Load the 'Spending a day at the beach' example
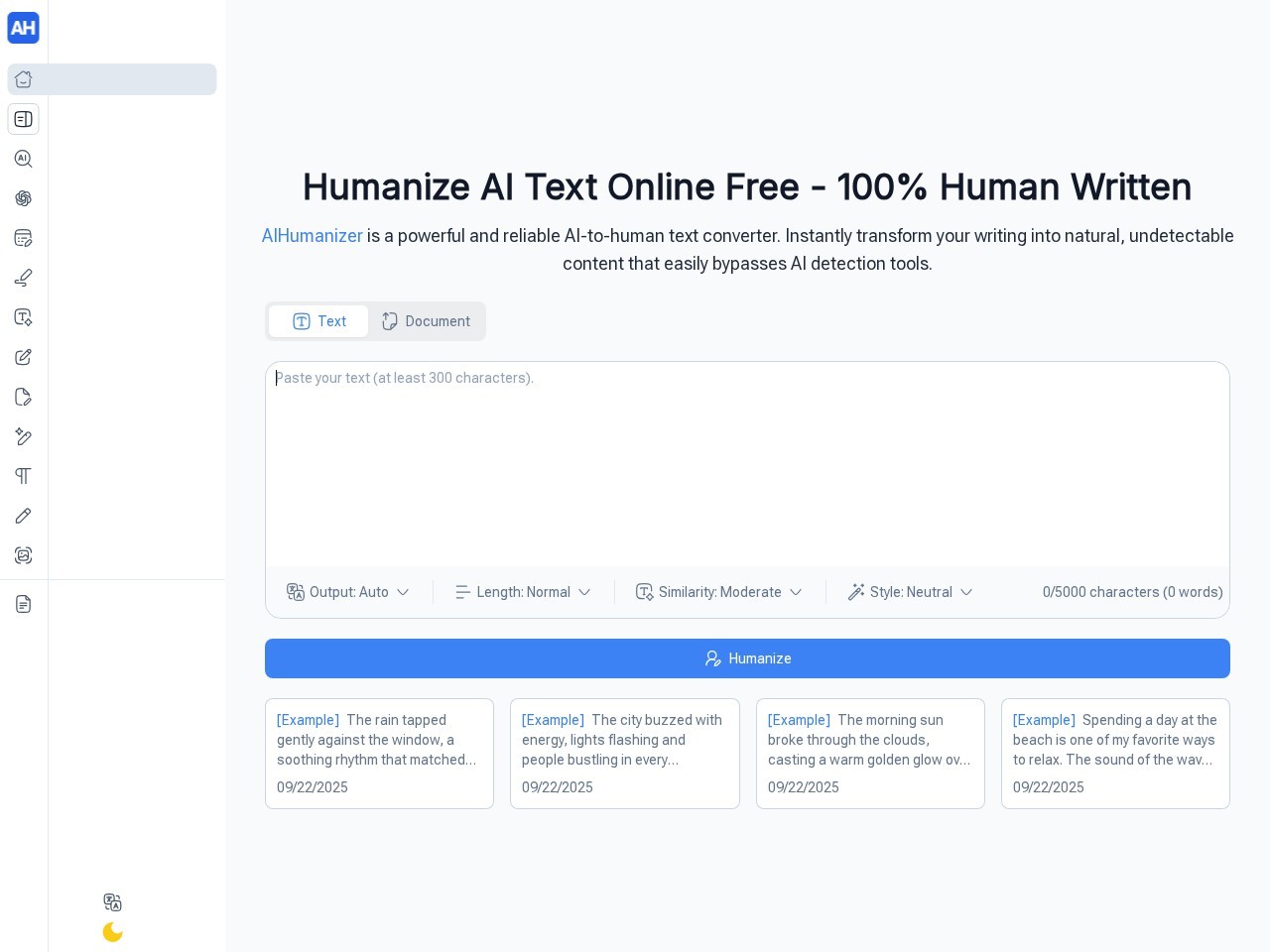This screenshot has height=952, width=1270. [x=1115, y=754]
